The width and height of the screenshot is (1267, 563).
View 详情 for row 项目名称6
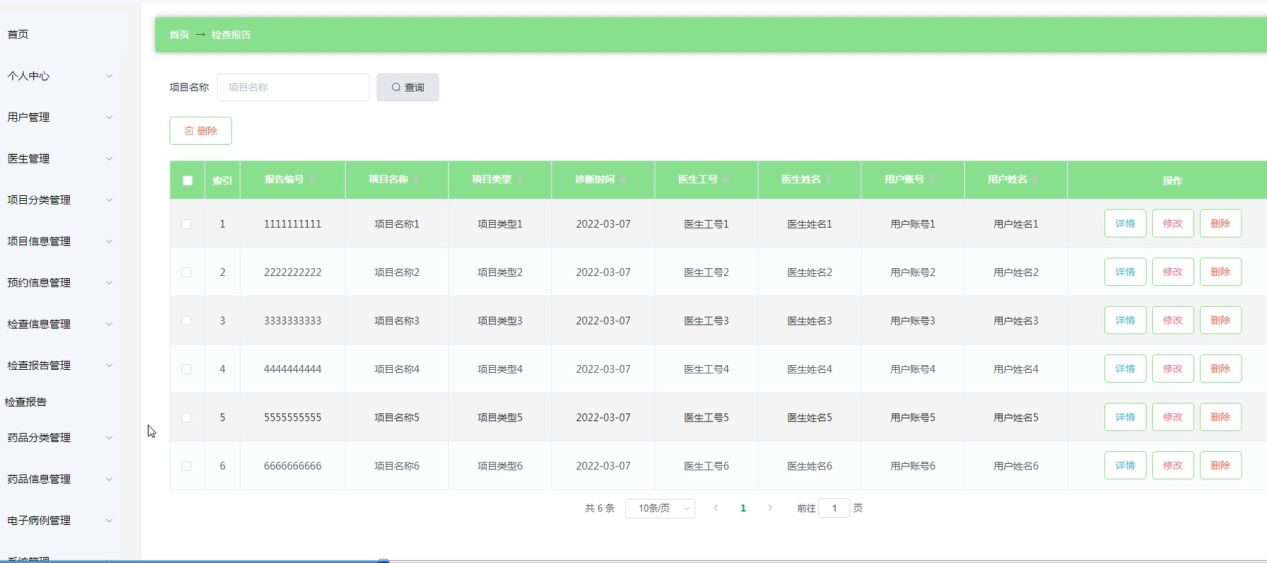[1125, 465]
